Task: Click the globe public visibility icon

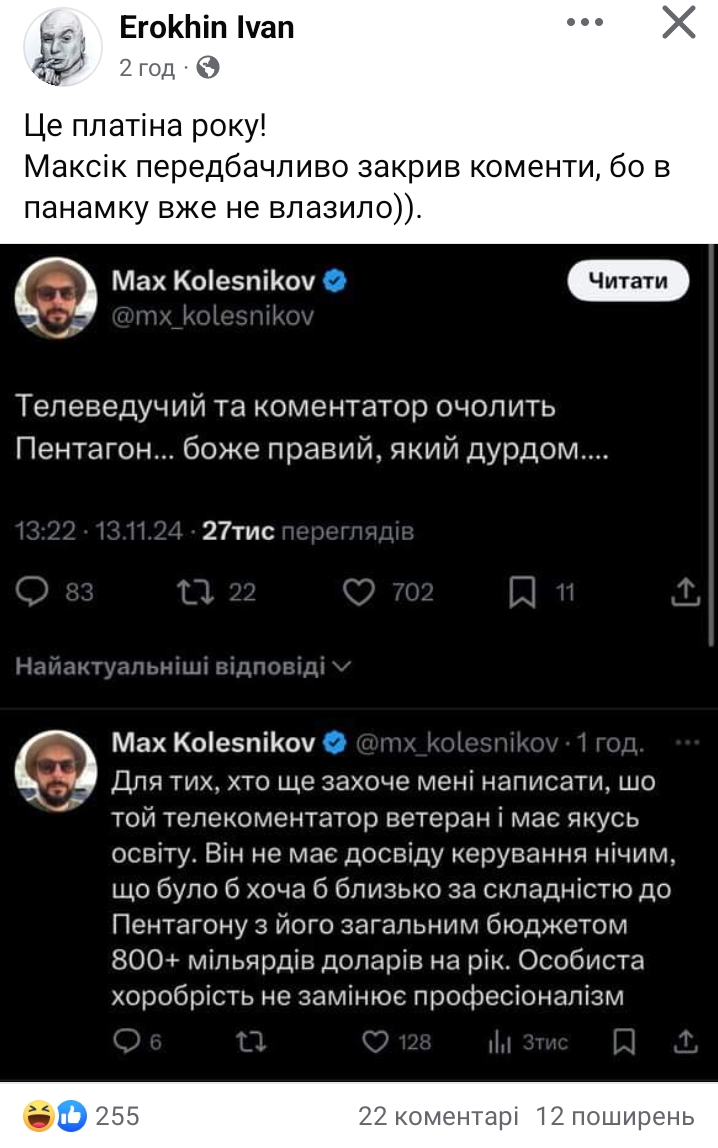Action: tap(208, 68)
